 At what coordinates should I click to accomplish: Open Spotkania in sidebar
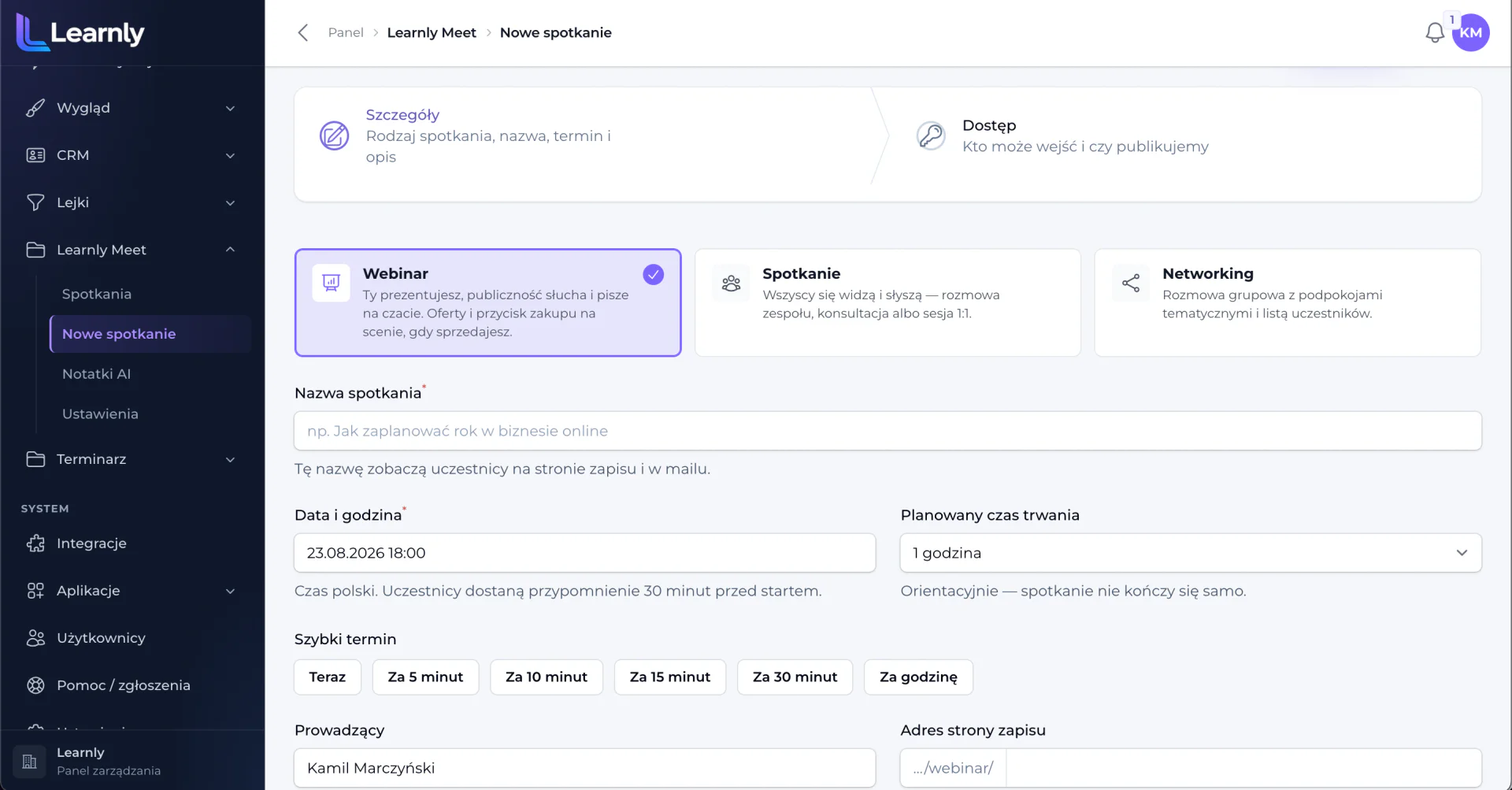(97, 294)
